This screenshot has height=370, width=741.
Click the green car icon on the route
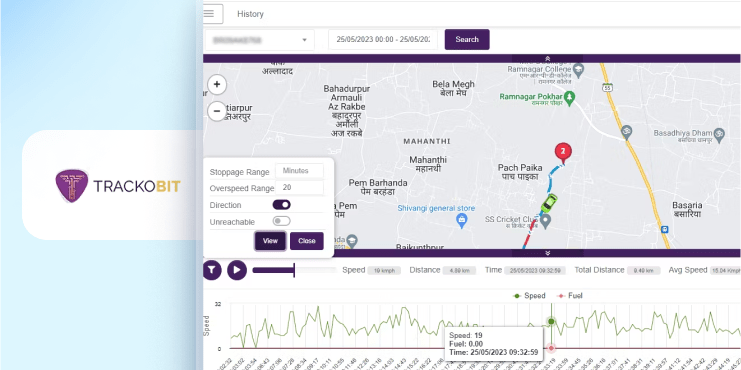pos(549,203)
